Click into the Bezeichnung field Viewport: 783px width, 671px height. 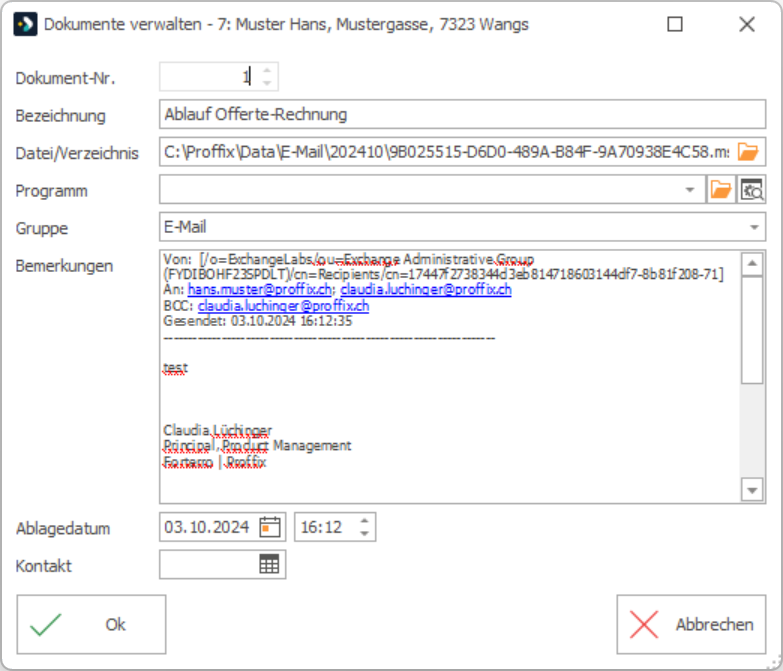pos(462,114)
